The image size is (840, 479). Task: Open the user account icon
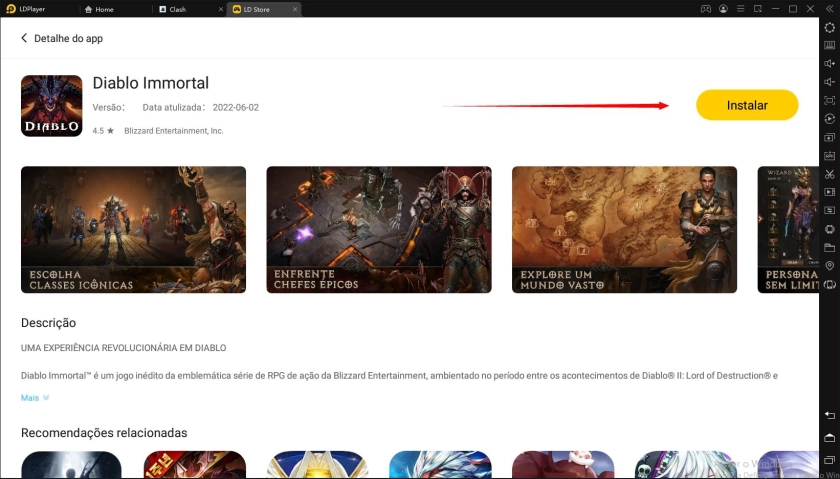coord(723,9)
